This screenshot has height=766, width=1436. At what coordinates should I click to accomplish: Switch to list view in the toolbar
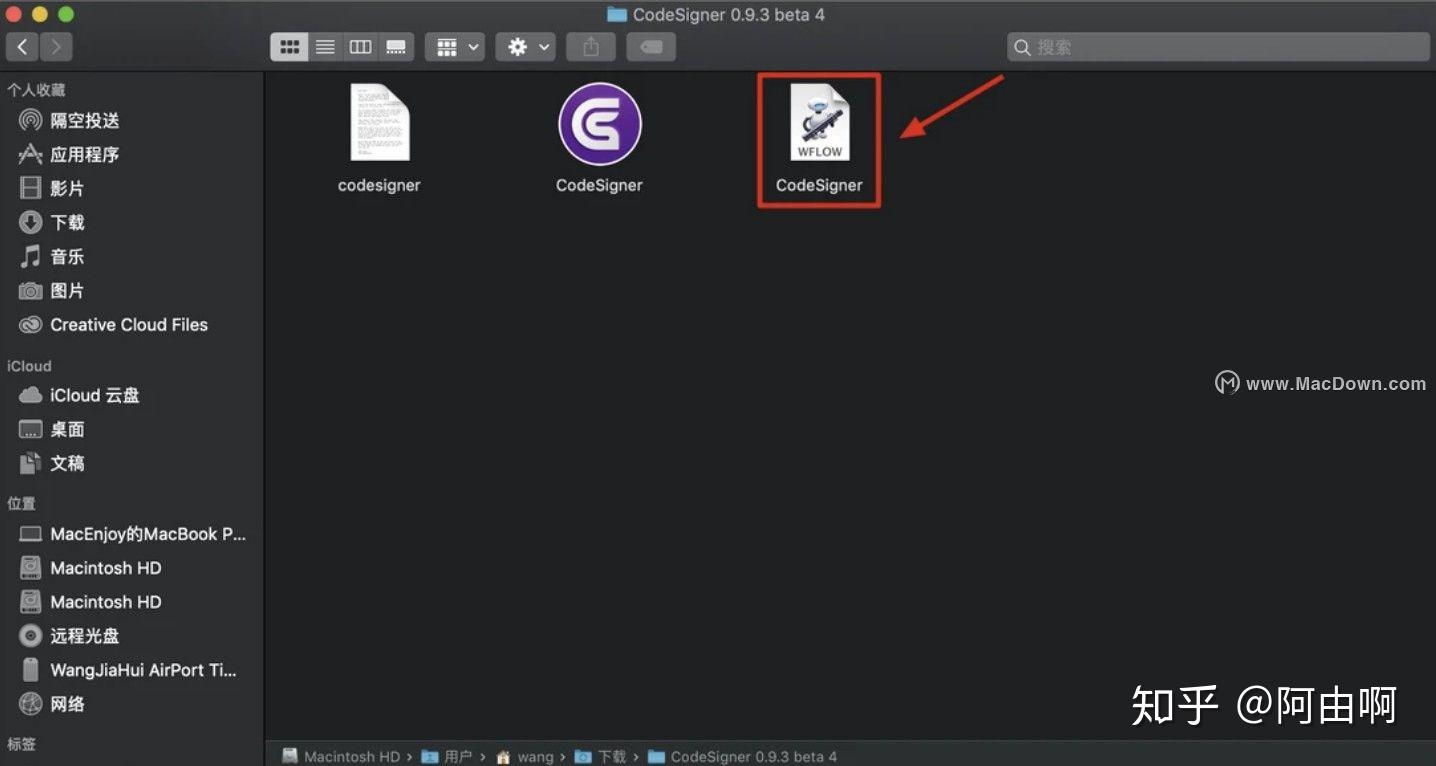pos(324,46)
